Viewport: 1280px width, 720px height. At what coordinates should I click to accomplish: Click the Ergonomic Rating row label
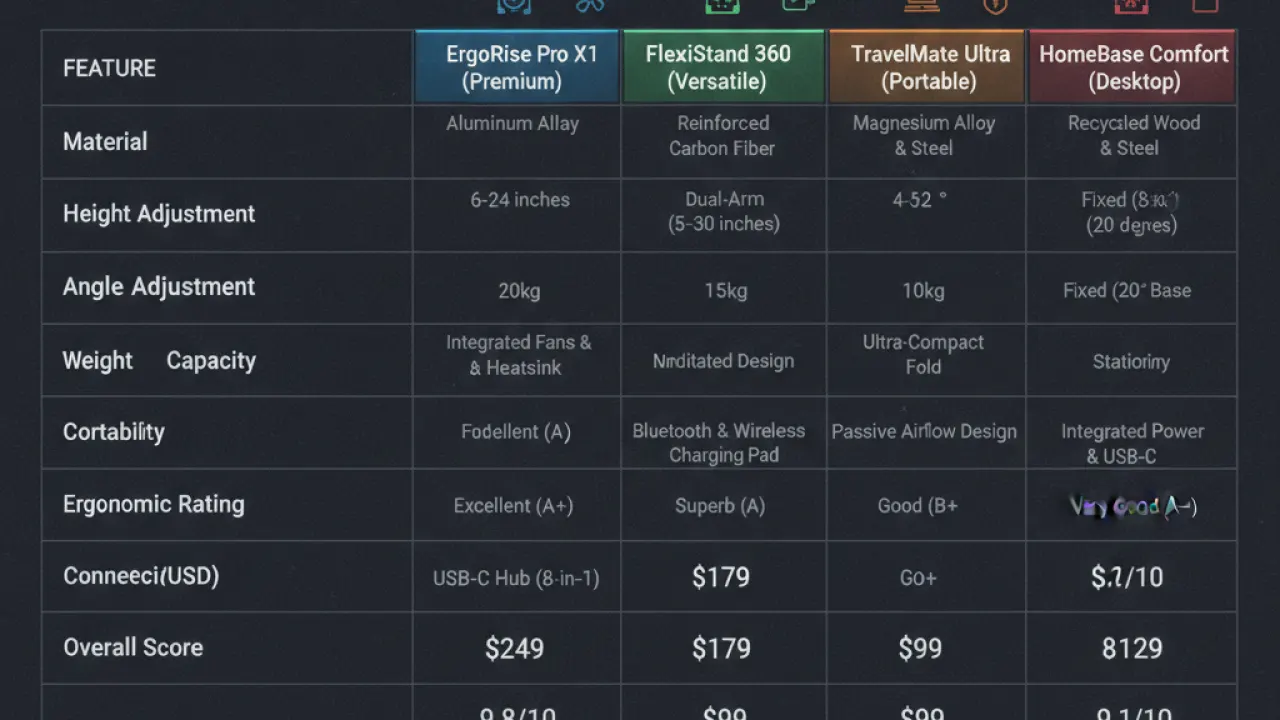coord(154,504)
